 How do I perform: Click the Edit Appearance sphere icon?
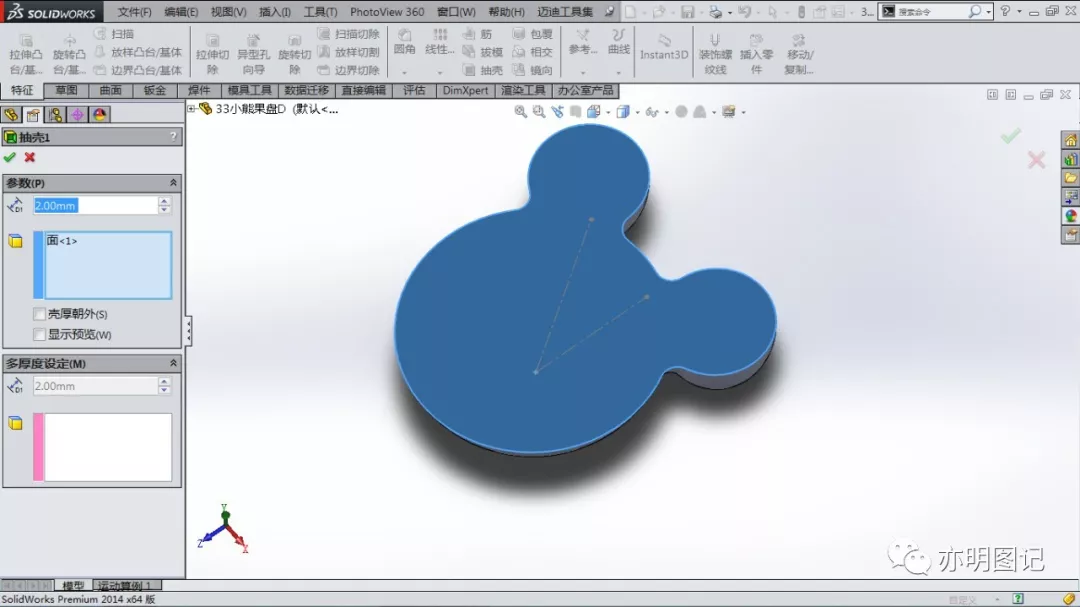pos(681,112)
